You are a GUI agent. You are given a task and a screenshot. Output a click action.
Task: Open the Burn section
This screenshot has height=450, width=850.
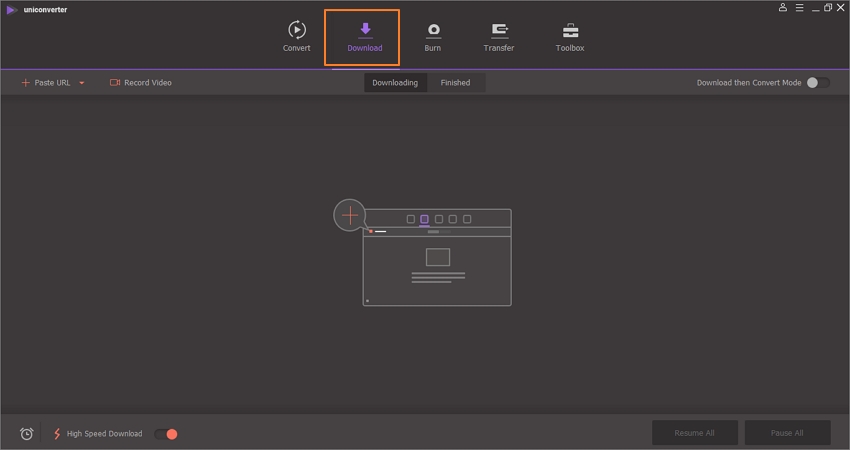coord(433,37)
